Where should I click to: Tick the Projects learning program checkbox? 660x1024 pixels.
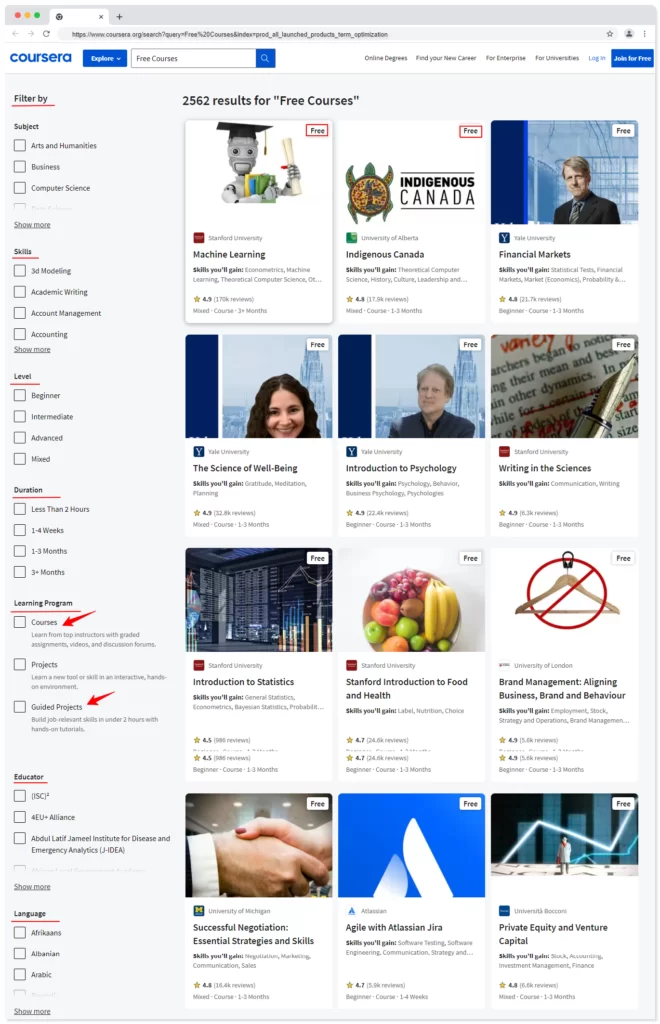[20, 664]
